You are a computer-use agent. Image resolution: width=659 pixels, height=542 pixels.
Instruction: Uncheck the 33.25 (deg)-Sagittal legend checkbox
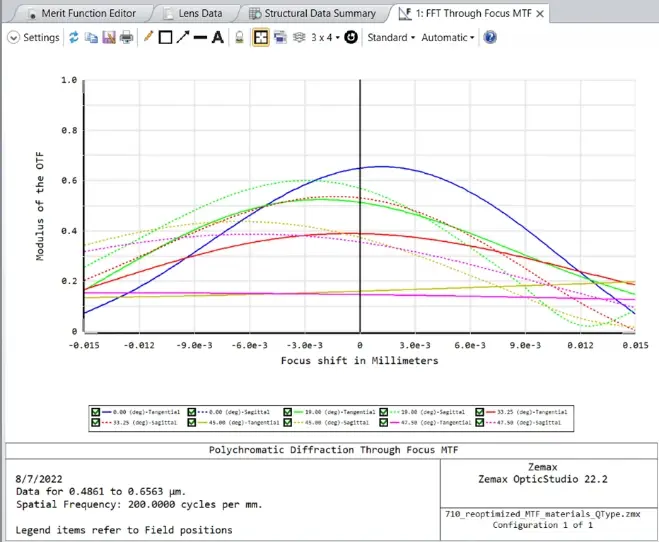pyautogui.click(x=95, y=422)
